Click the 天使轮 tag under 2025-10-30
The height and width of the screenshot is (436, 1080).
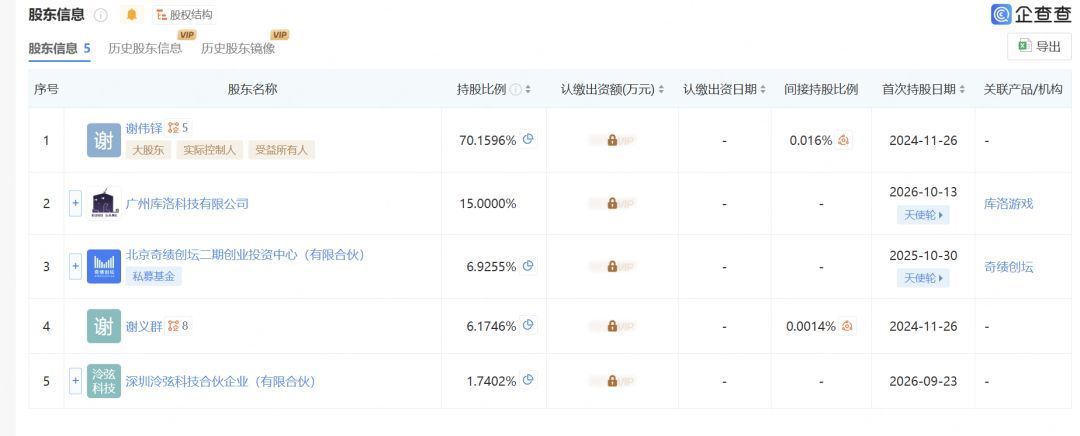click(923, 278)
